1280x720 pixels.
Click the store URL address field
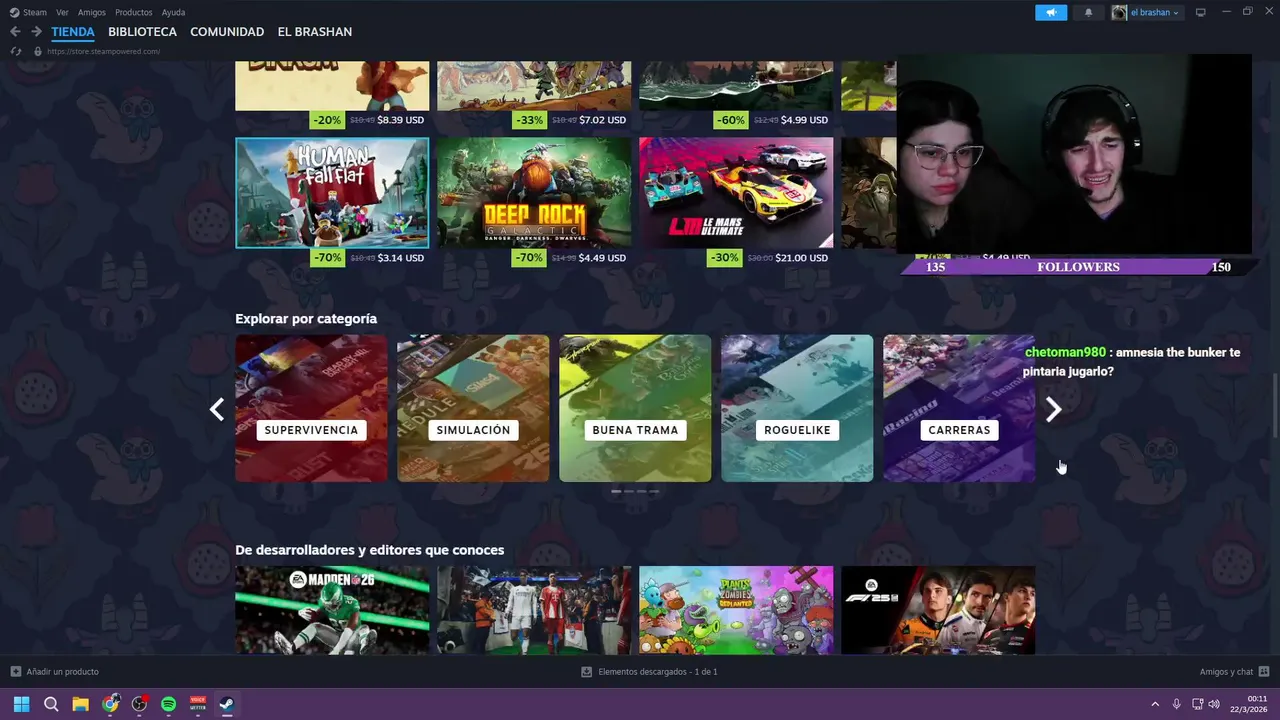(103, 51)
